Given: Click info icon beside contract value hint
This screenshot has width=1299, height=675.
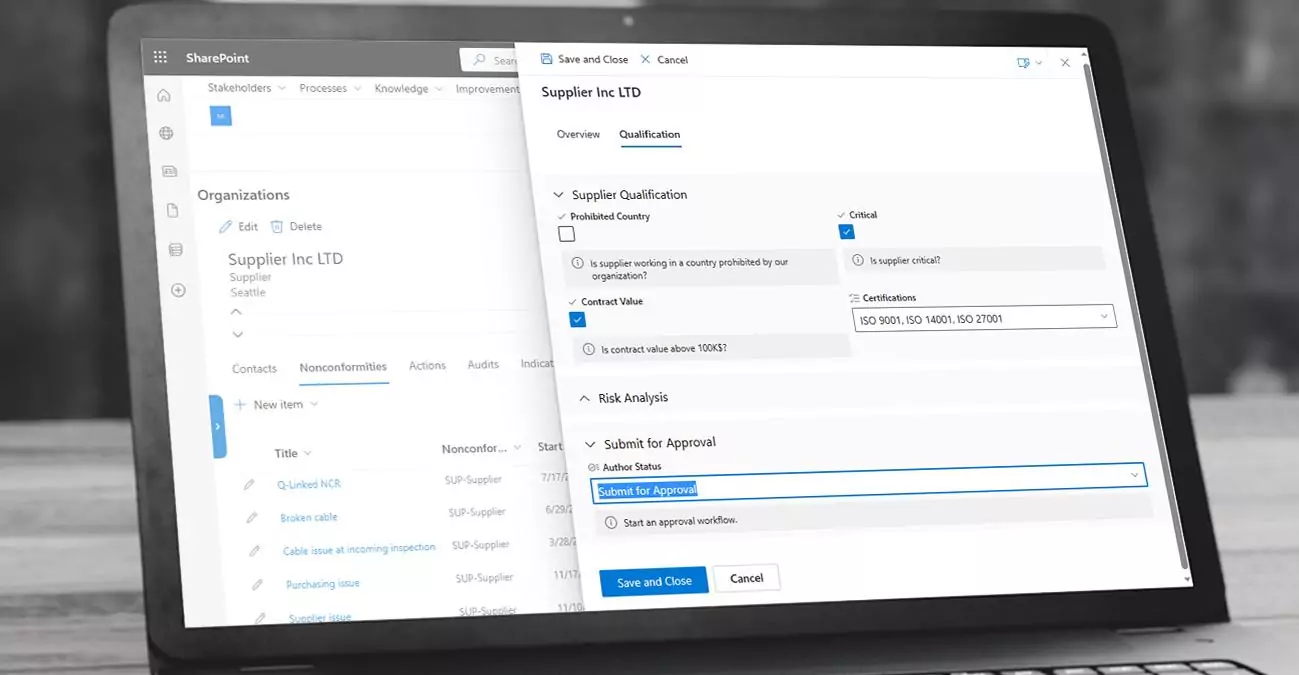Looking at the screenshot, I should pos(588,348).
